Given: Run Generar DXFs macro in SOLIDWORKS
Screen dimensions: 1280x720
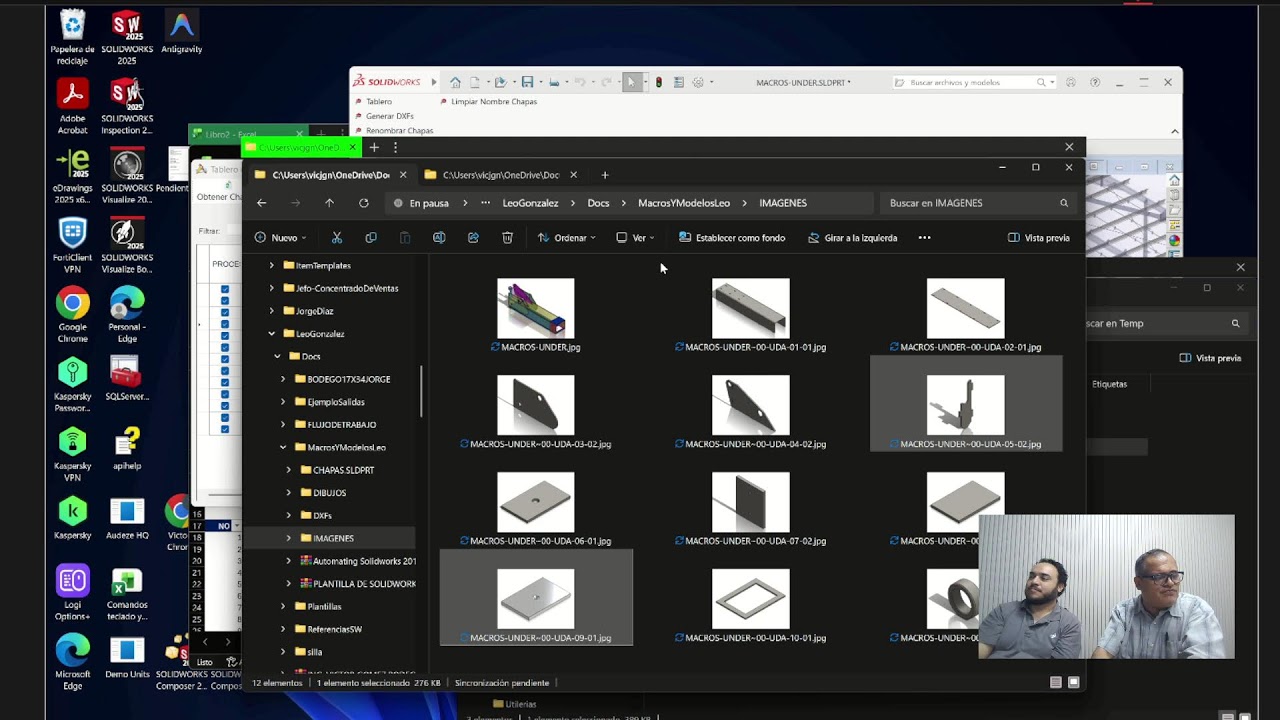Looking at the screenshot, I should click(384, 116).
